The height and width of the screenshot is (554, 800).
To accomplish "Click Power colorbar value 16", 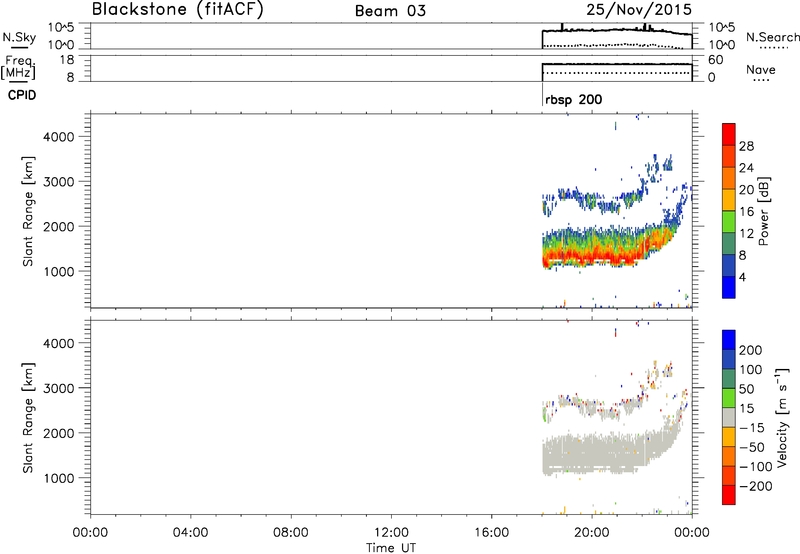I will point(746,212).
